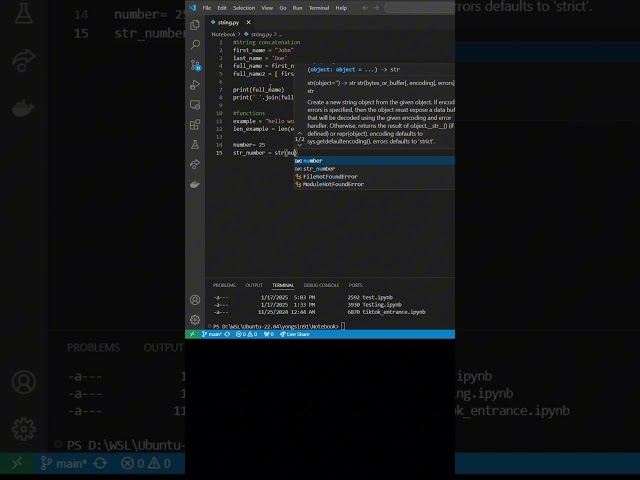640x480 pixels.
Task: Choose the 'FileNotFoundError' suggestion
Action: 374,177
